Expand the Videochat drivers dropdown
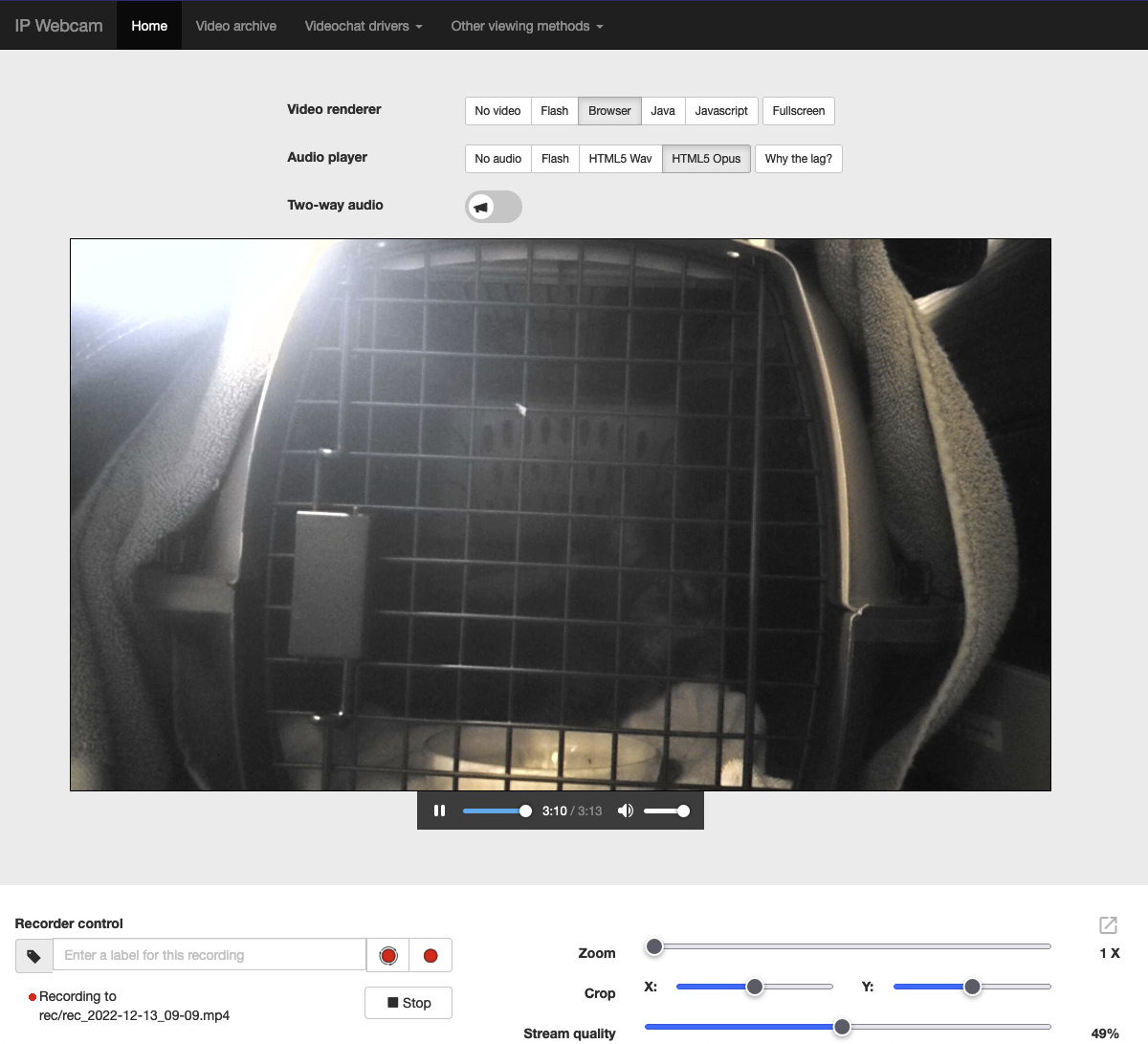This screenshot has width=1148, height=1044. [364, 26]
